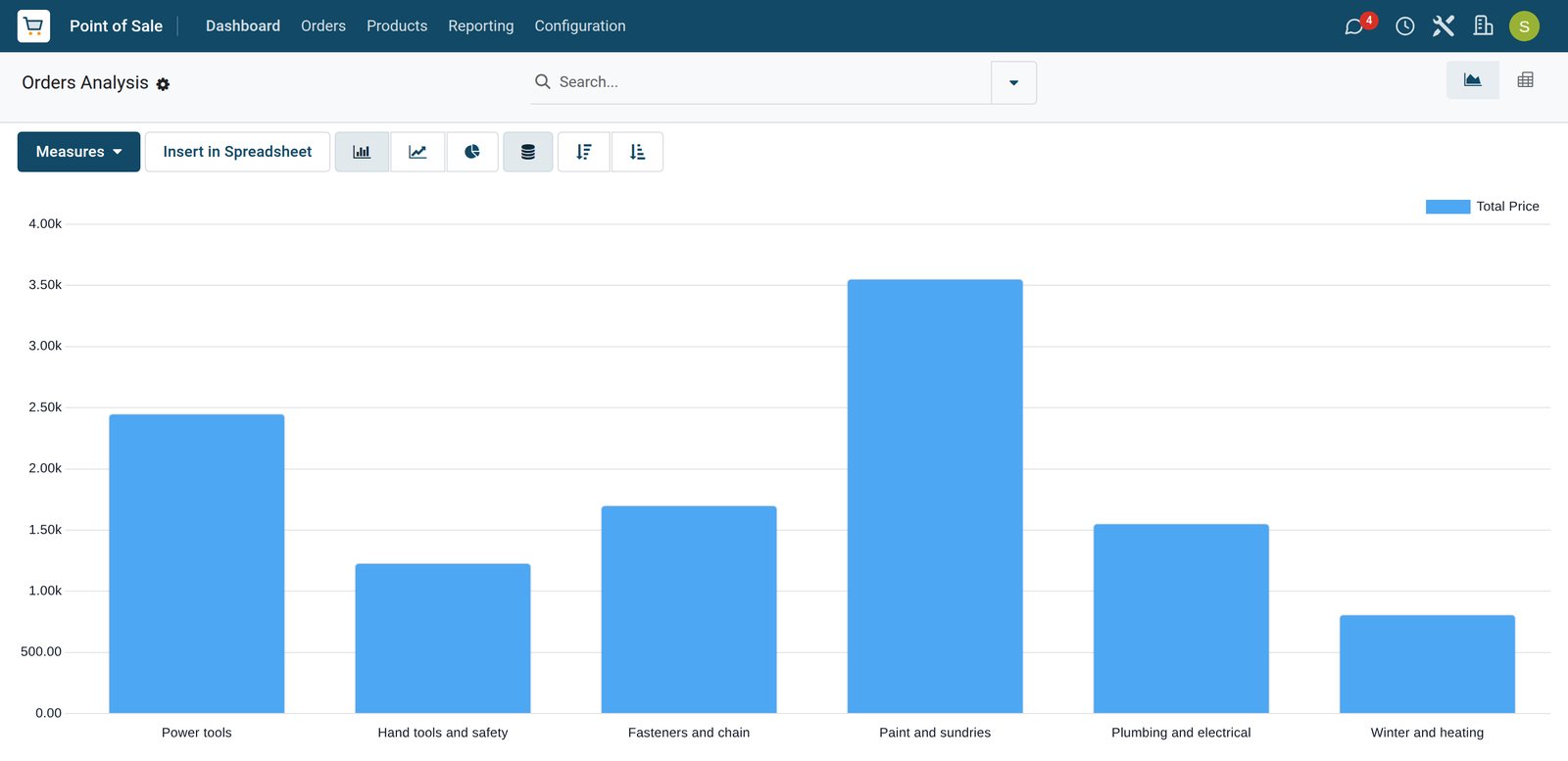1568x761 pixels.
Task: Click the Fasteners and chain bar
Action: point(689,609)
